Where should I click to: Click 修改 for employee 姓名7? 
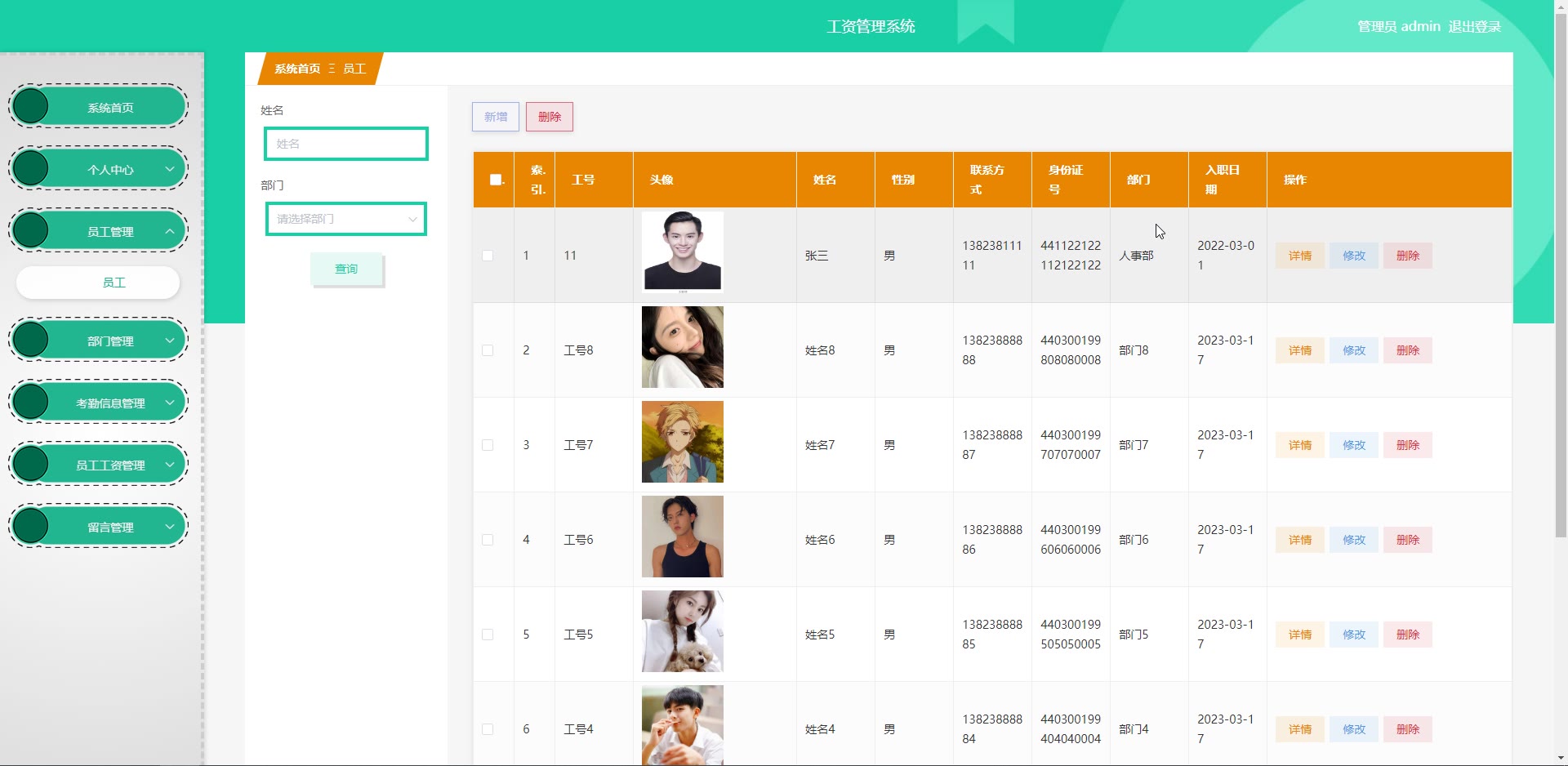[1354, 445]
